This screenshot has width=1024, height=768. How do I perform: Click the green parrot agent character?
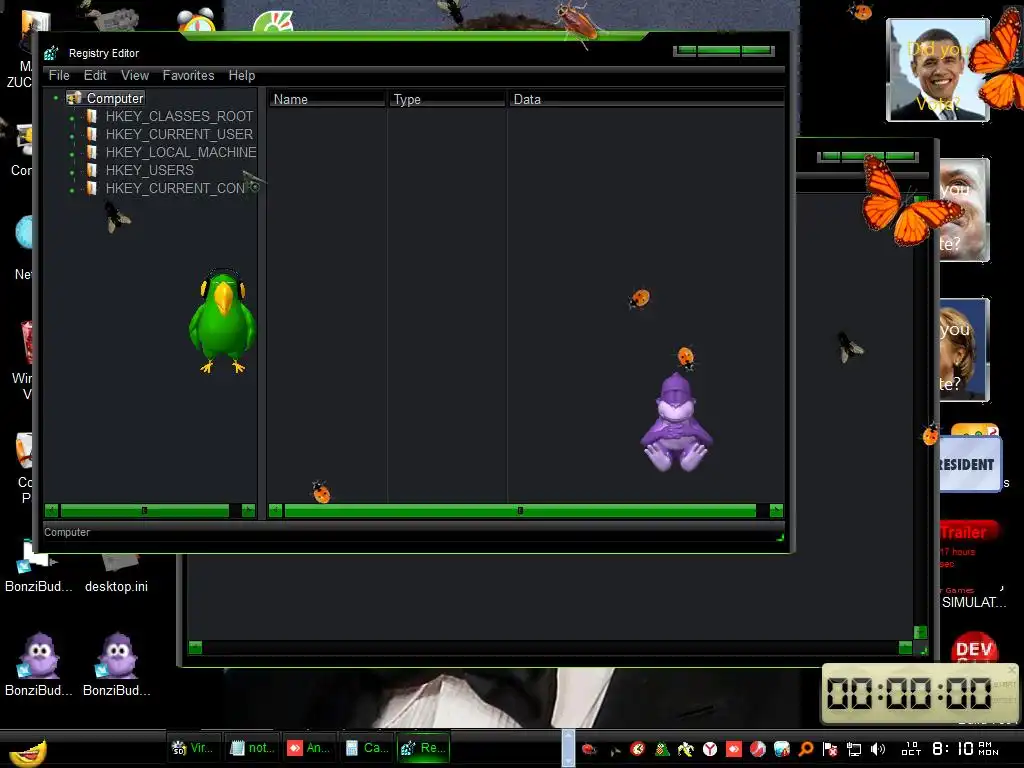(222, 321)
